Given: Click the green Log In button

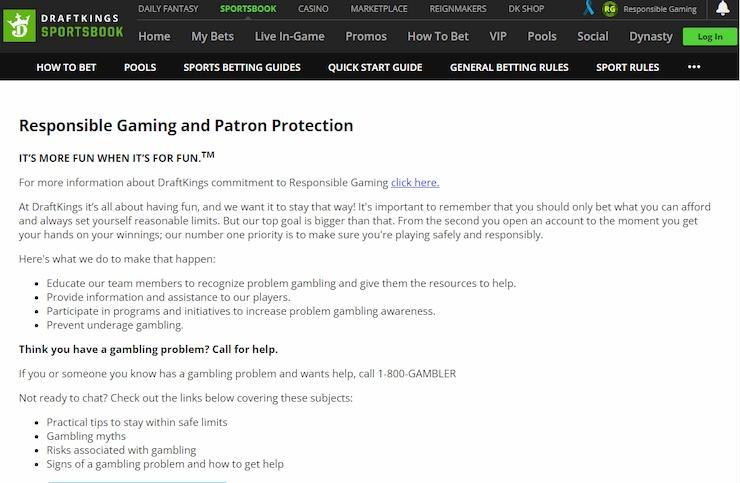Looking at the screenshot, I should click(709, 37).
